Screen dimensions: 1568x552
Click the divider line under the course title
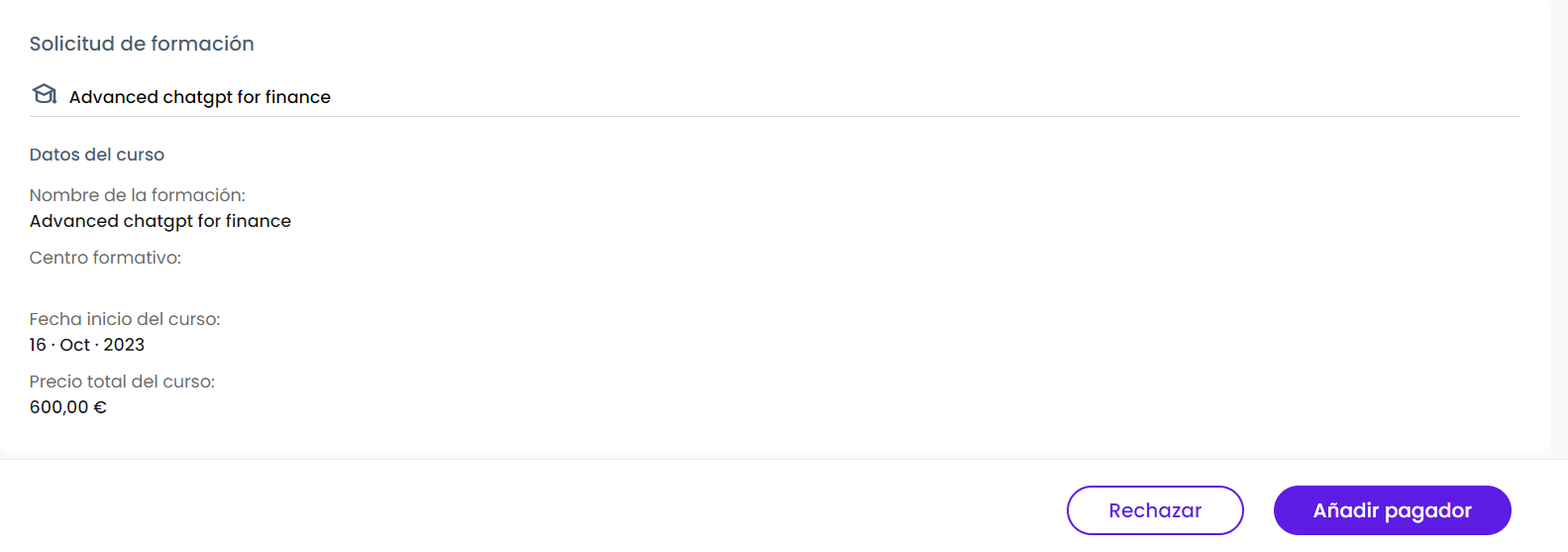coord(775,117)
